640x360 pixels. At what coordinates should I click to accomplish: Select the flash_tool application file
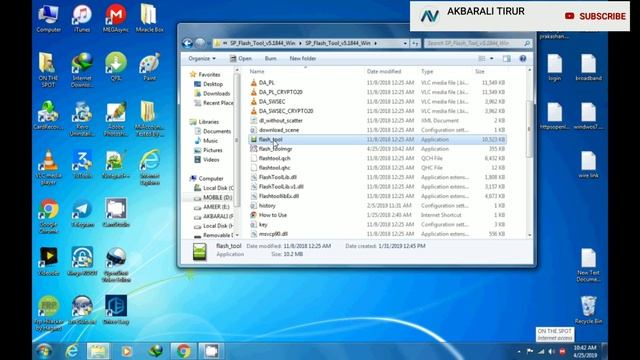pyautogui.click(x=378, y=140)
